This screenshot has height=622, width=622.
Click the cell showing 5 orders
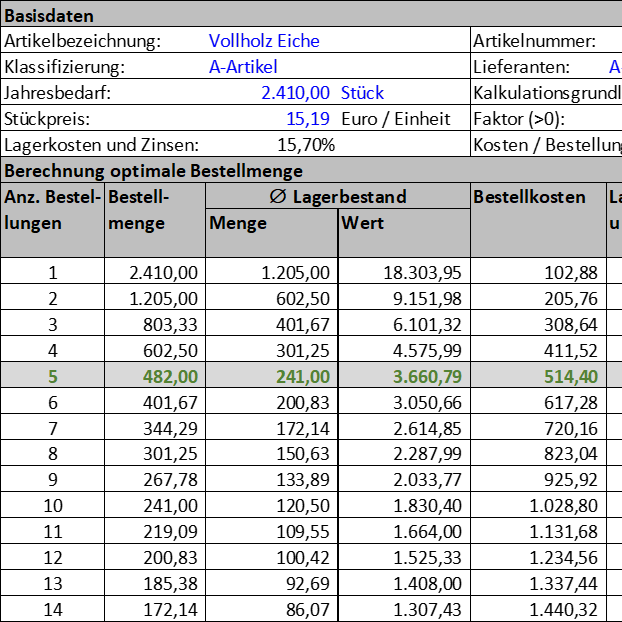52,376
